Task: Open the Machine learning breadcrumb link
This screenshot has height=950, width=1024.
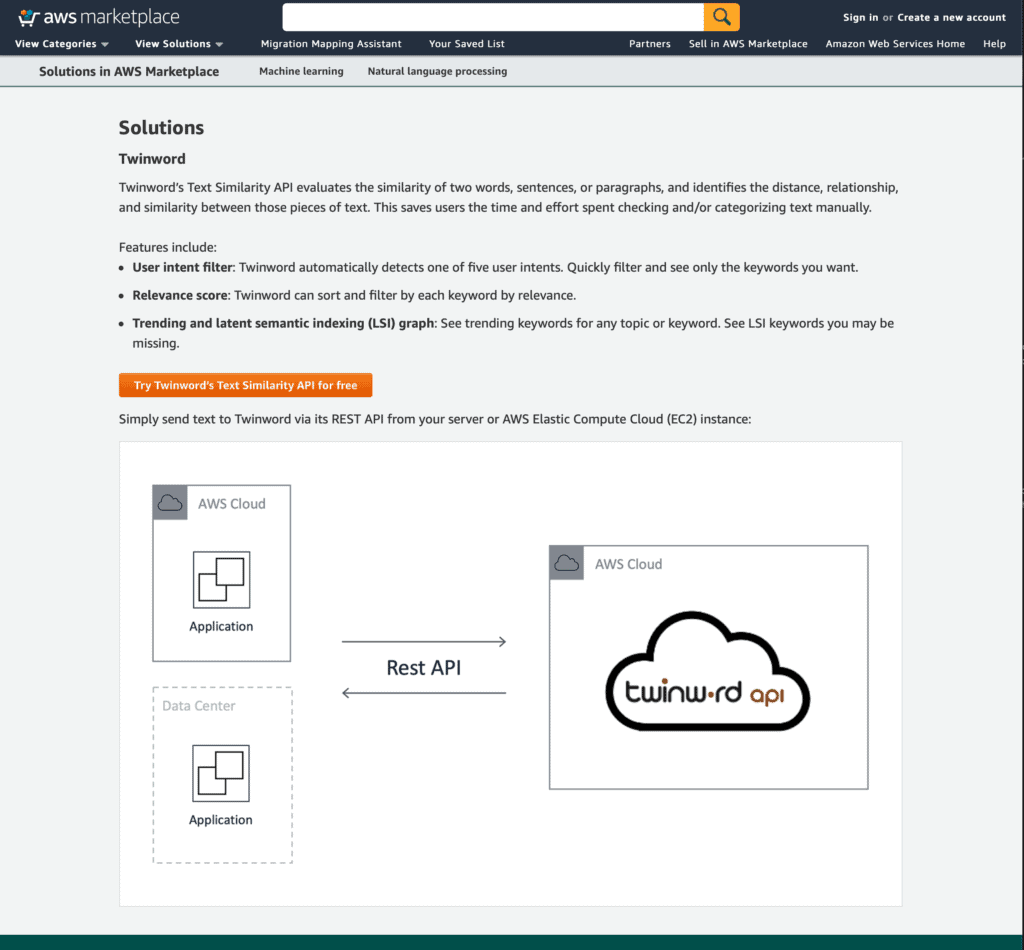Action: pos(301,71)
